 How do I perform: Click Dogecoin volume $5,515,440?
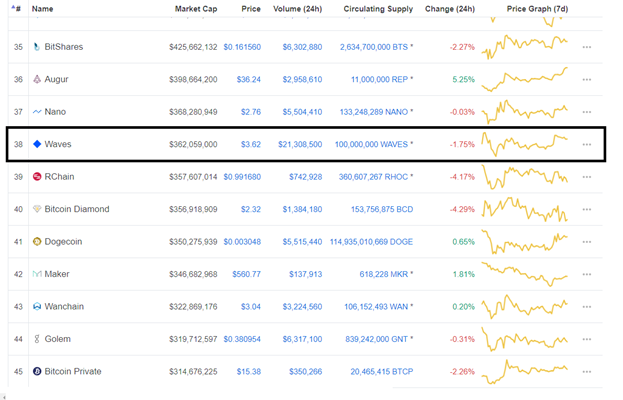302,242
